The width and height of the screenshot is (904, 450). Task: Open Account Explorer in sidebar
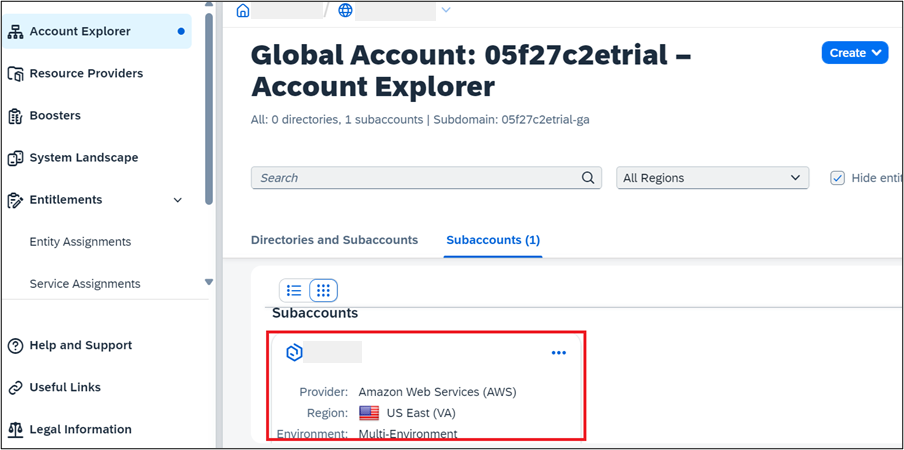pyautogui.click(x=96, y=31)
